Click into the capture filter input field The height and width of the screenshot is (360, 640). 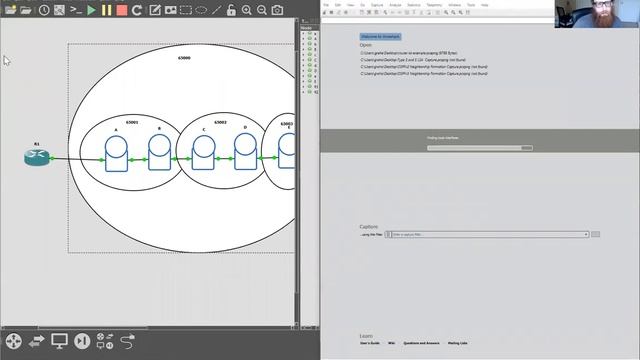pyautogui.click(x=488, y=234)
